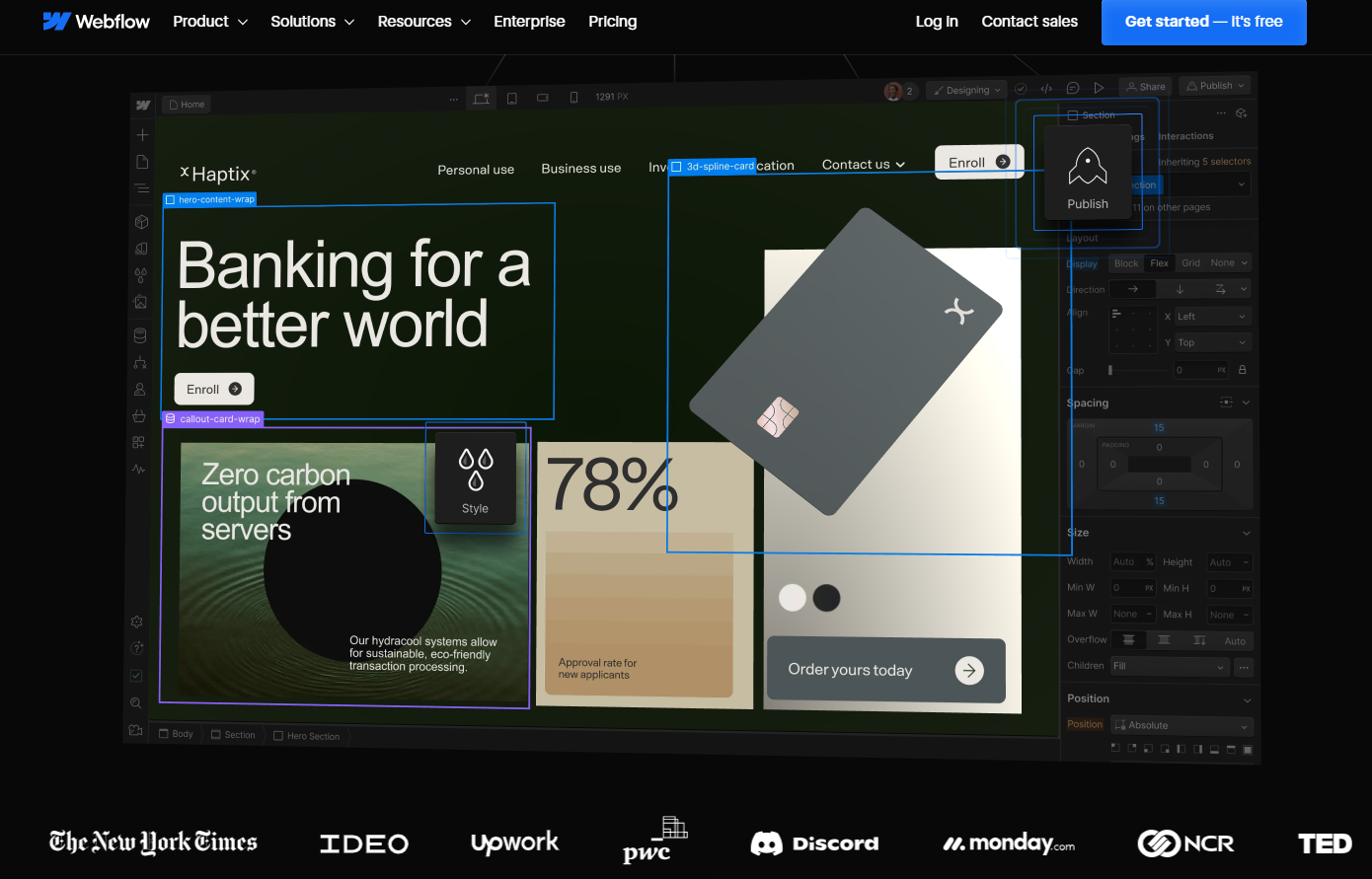
Task: Open the CMS database icon
Action: (x=140, y=335)
